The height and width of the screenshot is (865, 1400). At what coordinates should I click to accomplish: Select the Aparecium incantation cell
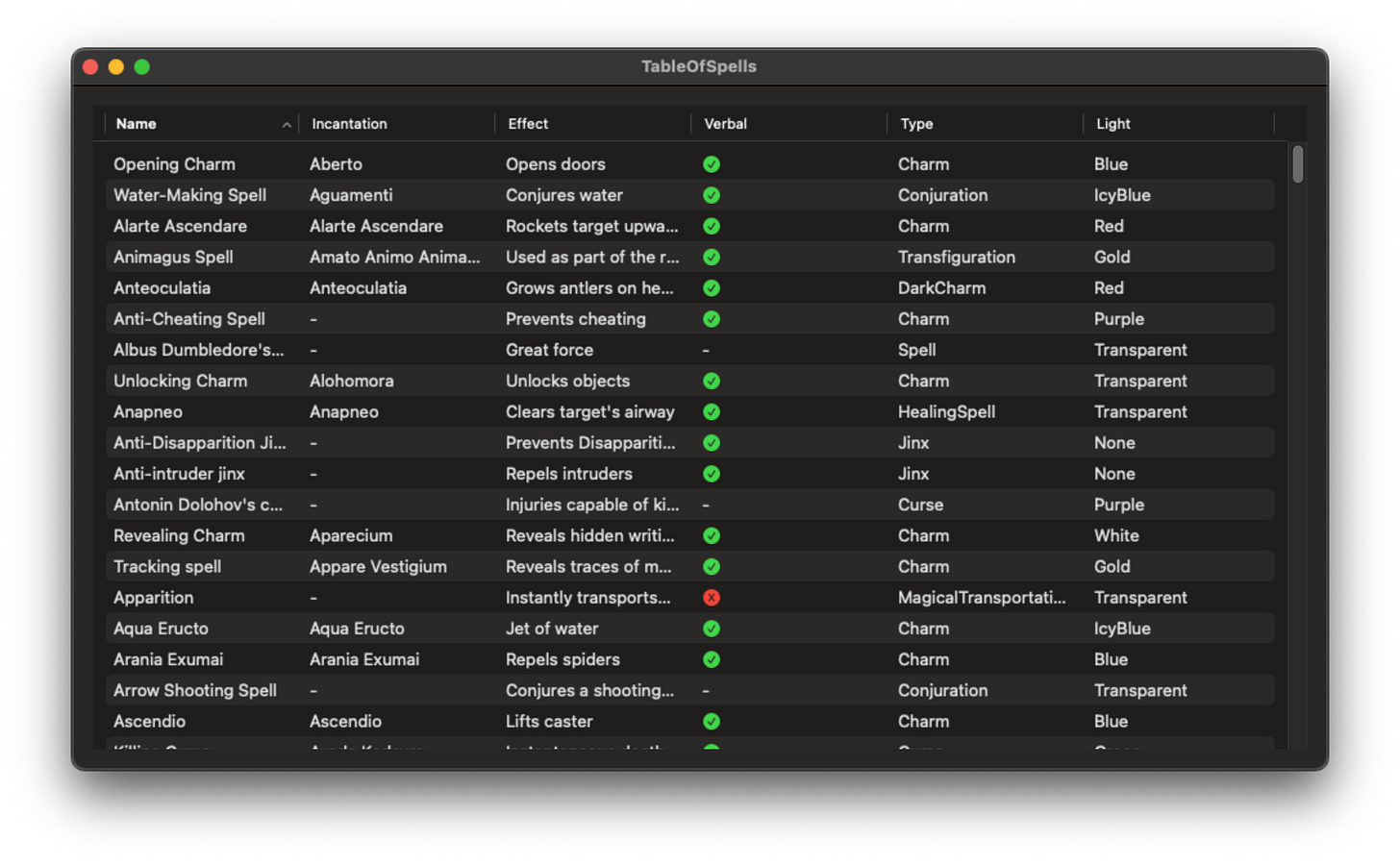[x=351, y=535]
